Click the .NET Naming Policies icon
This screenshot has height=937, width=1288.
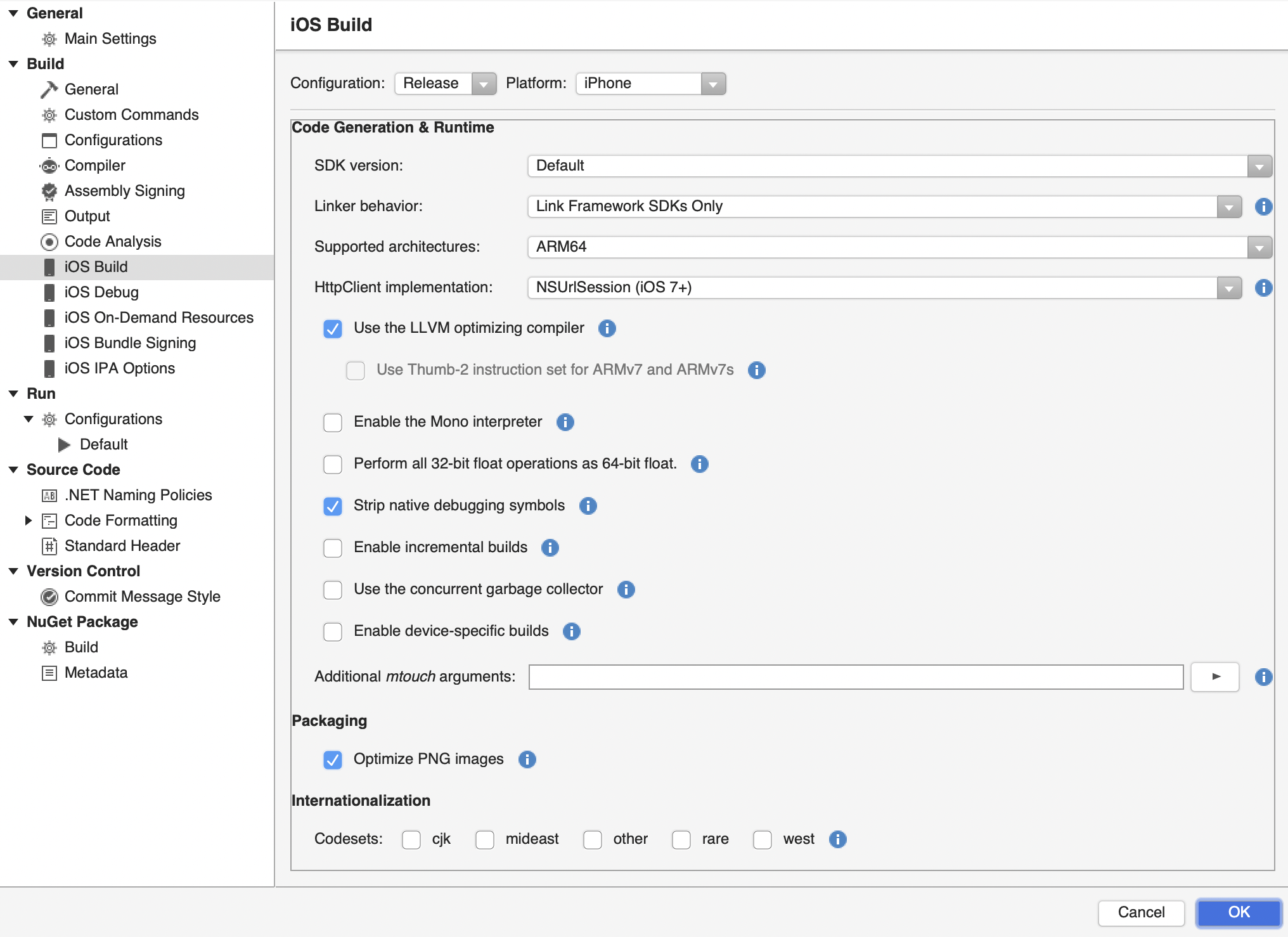(49, 495)
